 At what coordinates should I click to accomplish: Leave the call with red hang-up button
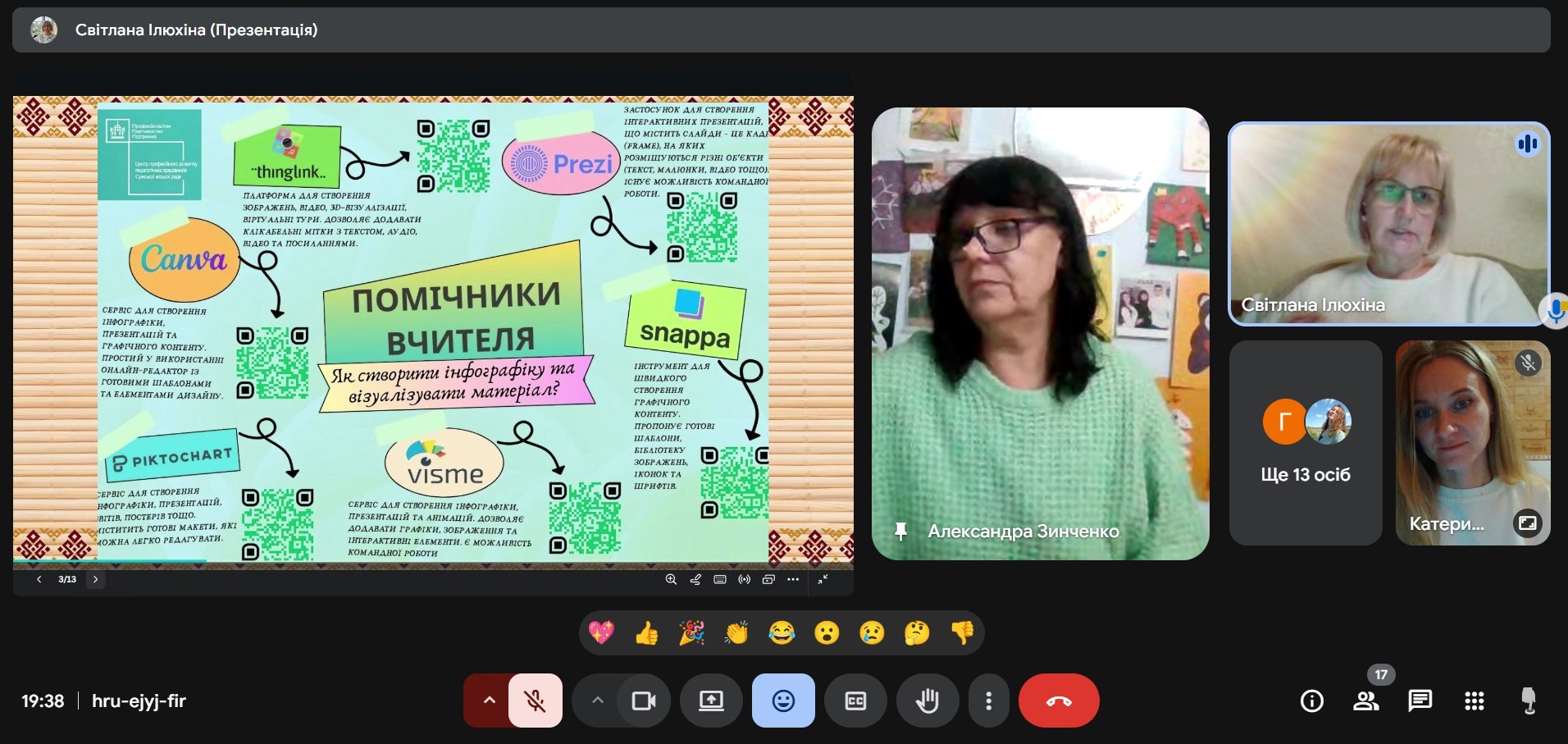(1058, 701)
